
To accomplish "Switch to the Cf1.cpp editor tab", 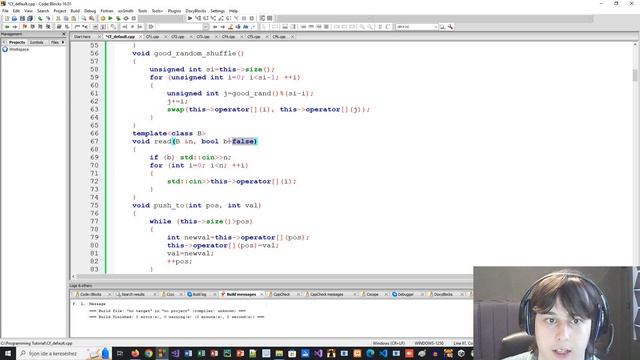I will [x=152, y=36].
